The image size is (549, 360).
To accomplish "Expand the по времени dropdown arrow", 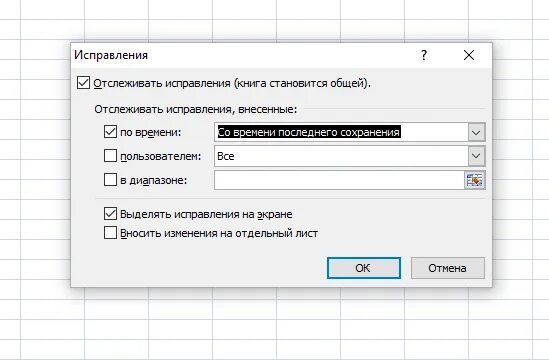I will click(476, 132).
